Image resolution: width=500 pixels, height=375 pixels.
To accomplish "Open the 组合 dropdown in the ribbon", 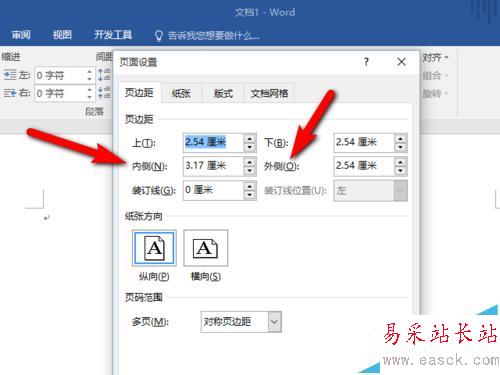I will point(435,75).
